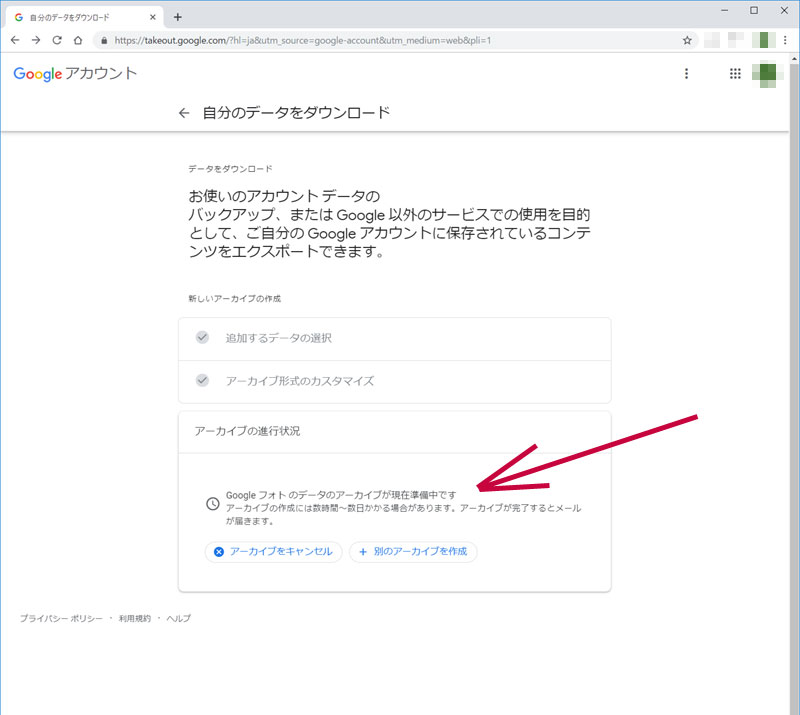Click the browser back arrow button
The width and height of the screenshot is (800, 715).
pyautogui.click(x=15, y=40)
